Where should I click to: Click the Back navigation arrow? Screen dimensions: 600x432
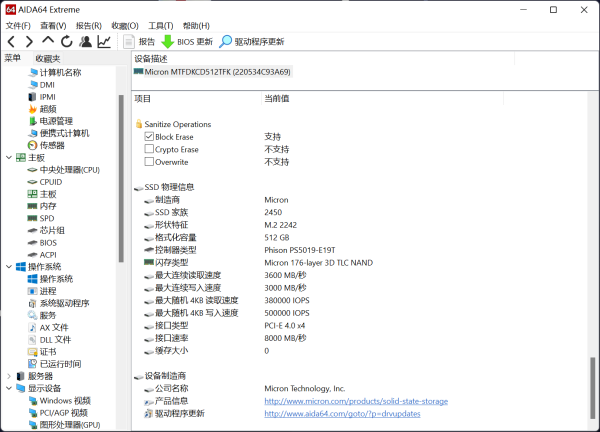coord(11,41)
